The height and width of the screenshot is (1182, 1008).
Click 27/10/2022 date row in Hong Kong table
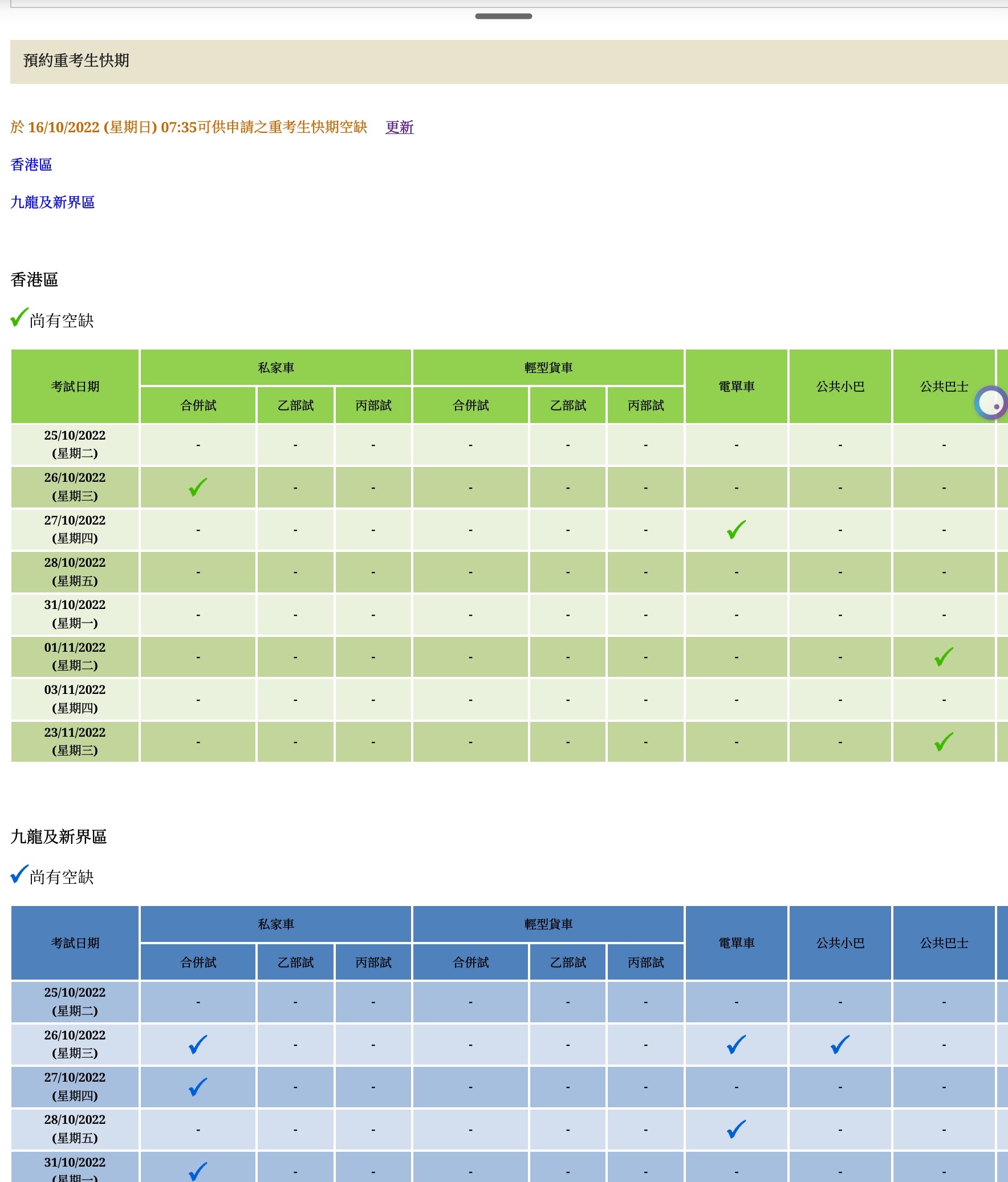(x=75, y=529)
